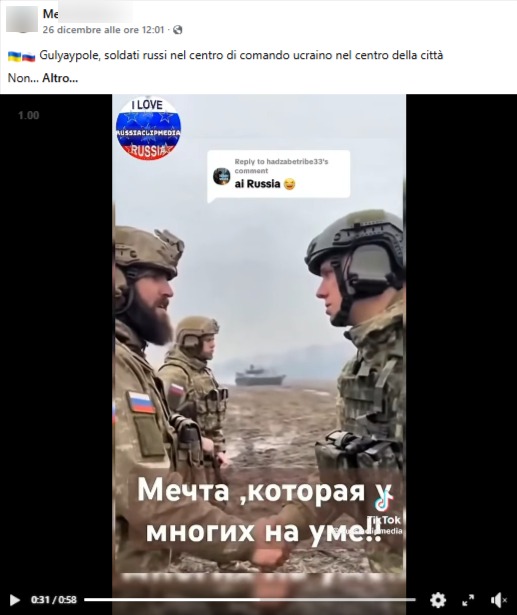The image size is (517, 615).
Task: Expand post text with Altro...
Action: [60, 78]
